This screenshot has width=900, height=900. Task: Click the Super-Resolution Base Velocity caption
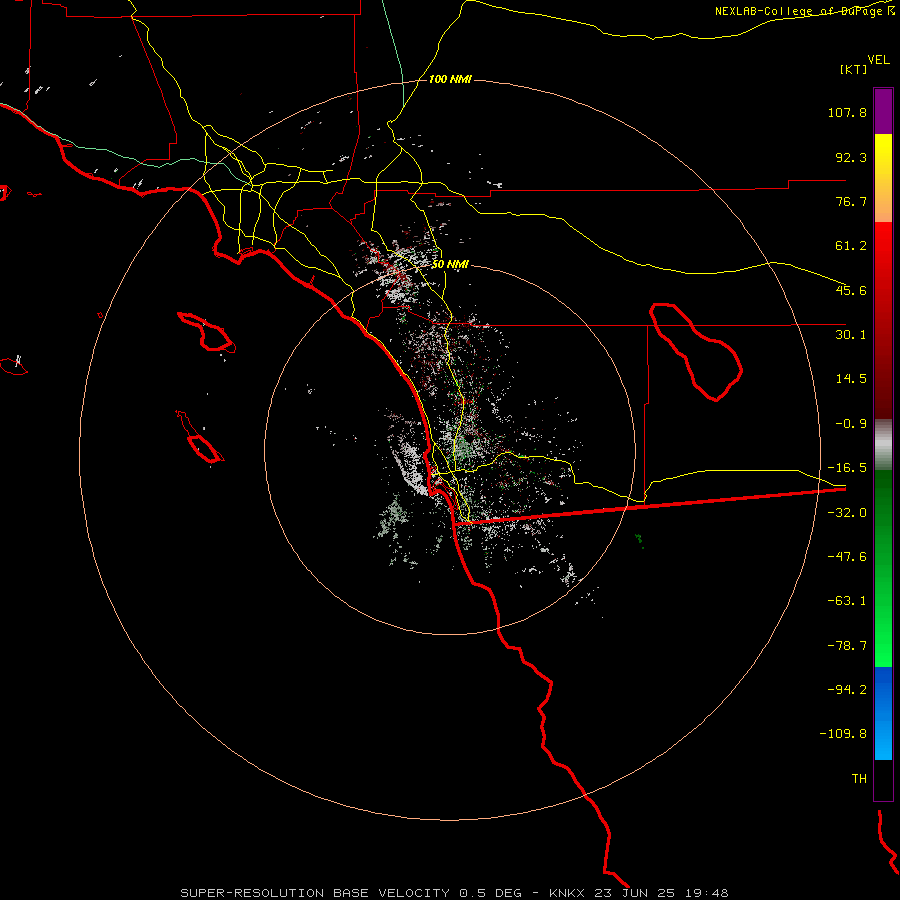click(x=455, y=893)
